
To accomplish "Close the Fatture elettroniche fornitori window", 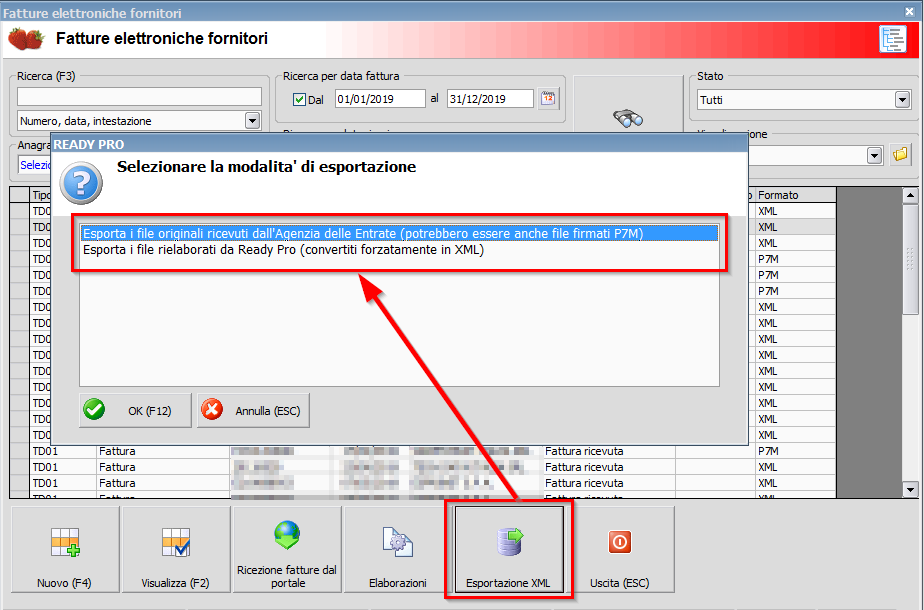I will pos(909,11).
